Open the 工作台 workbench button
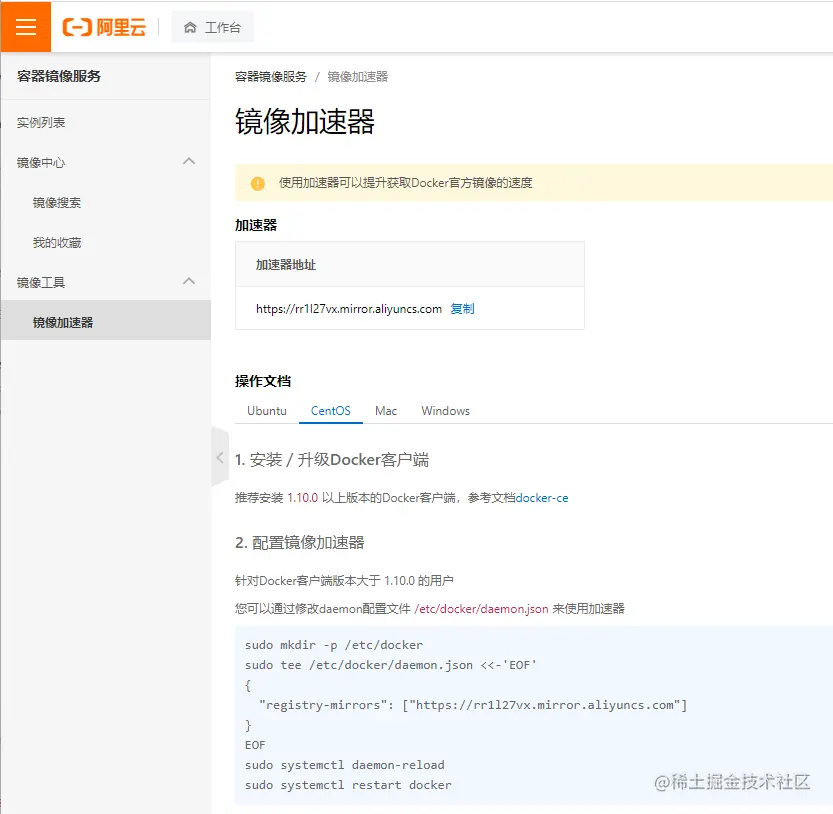 coord(212,27)
